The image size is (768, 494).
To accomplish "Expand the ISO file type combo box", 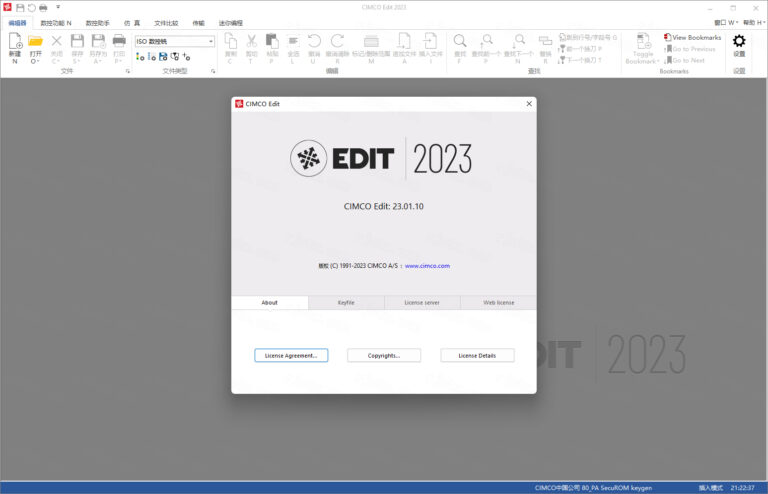I will tap(211, 42).
